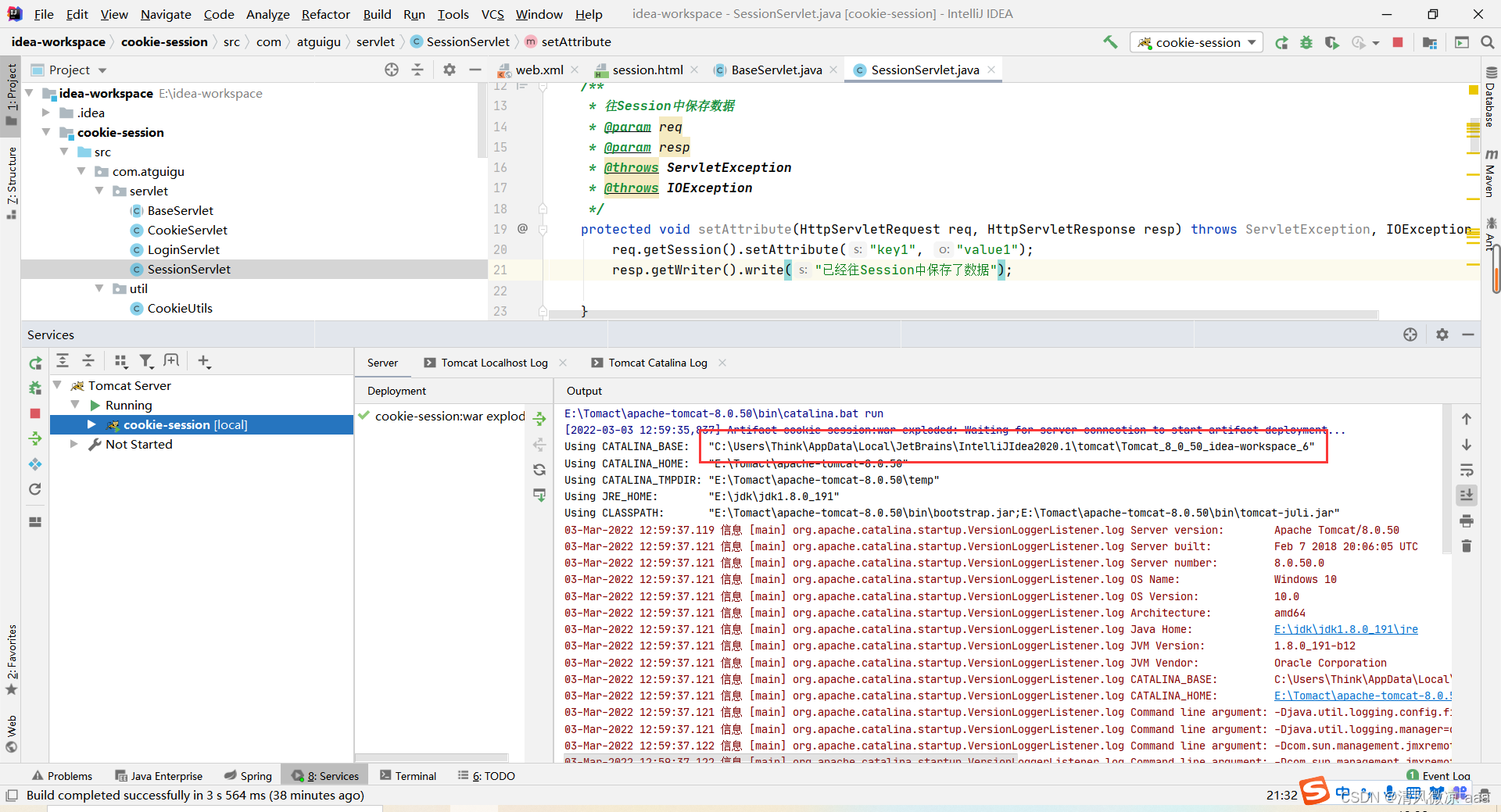This screenshot has width=1501, height=812.
Task: Clear the Output console with trash icon
Action: [1467, 546]
